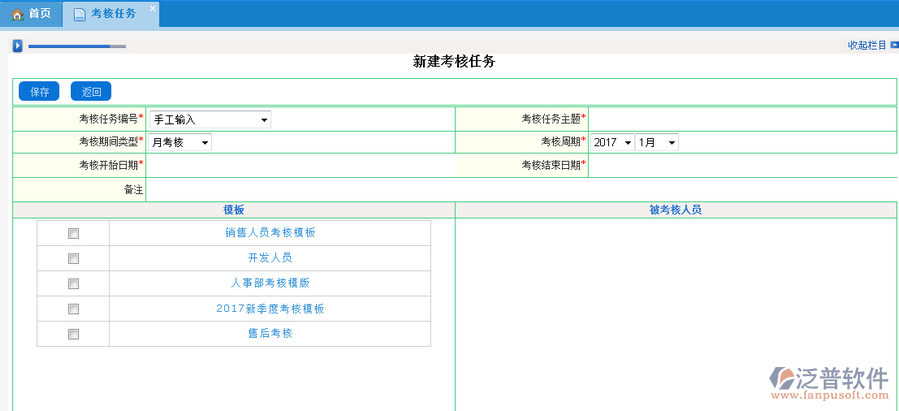Check the 开发人员 template checkbox
Viewport: 899px width, 411px height.
click(73, 258)
